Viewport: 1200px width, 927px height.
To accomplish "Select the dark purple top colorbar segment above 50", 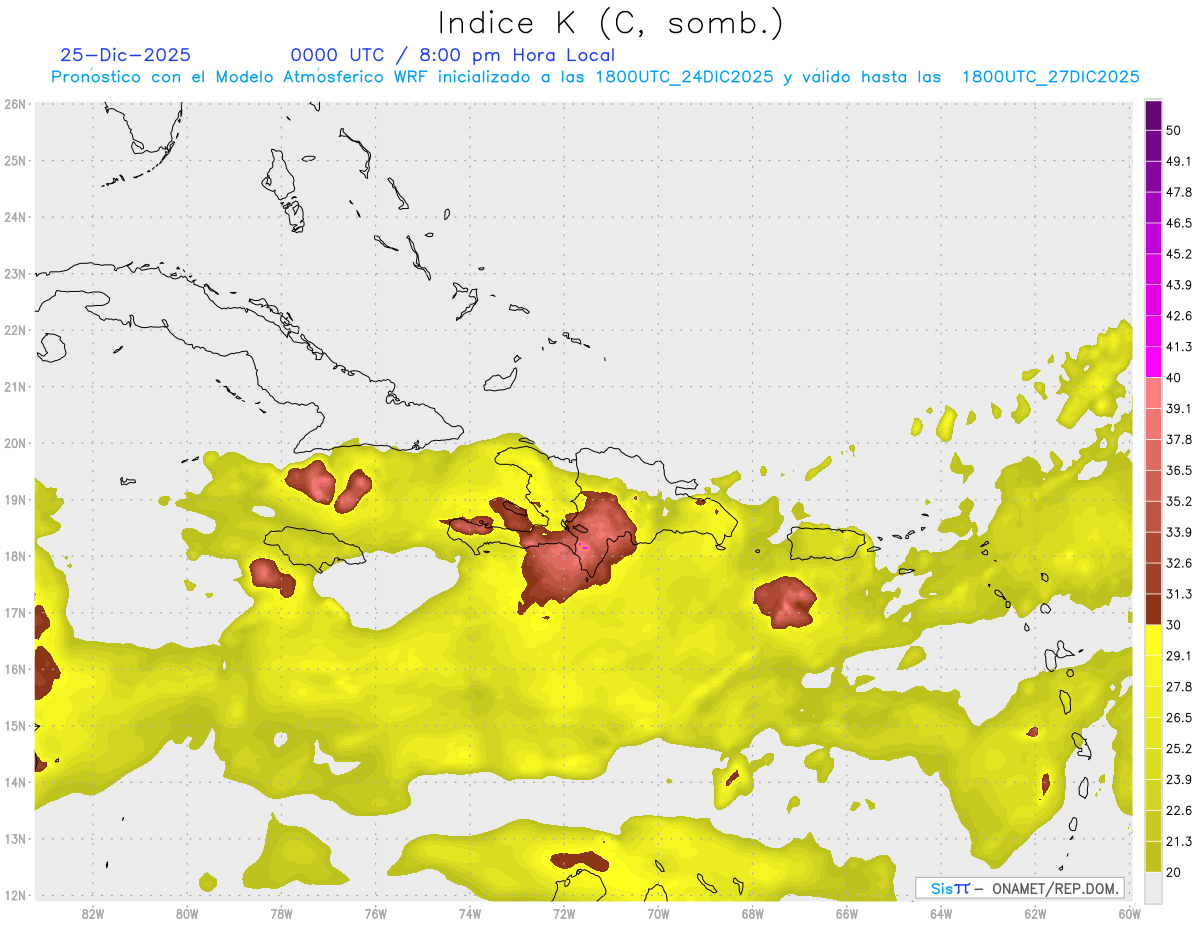I will (x=1153, y=115).
